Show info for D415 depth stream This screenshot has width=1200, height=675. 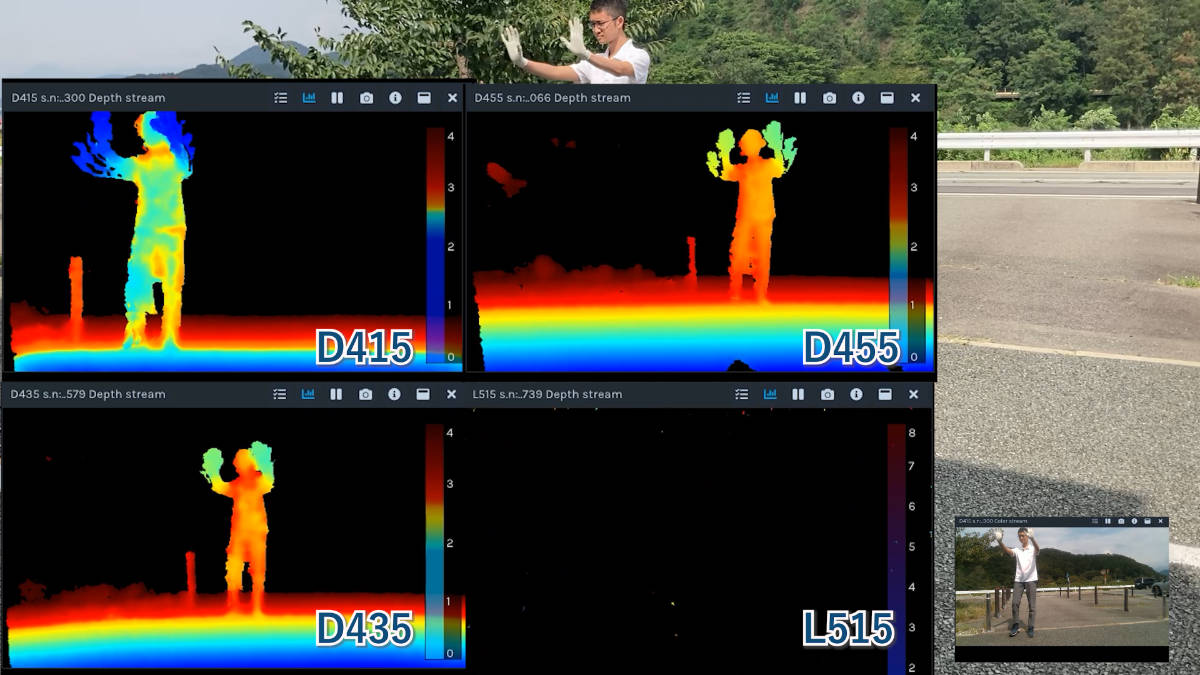tap(395, 98)
